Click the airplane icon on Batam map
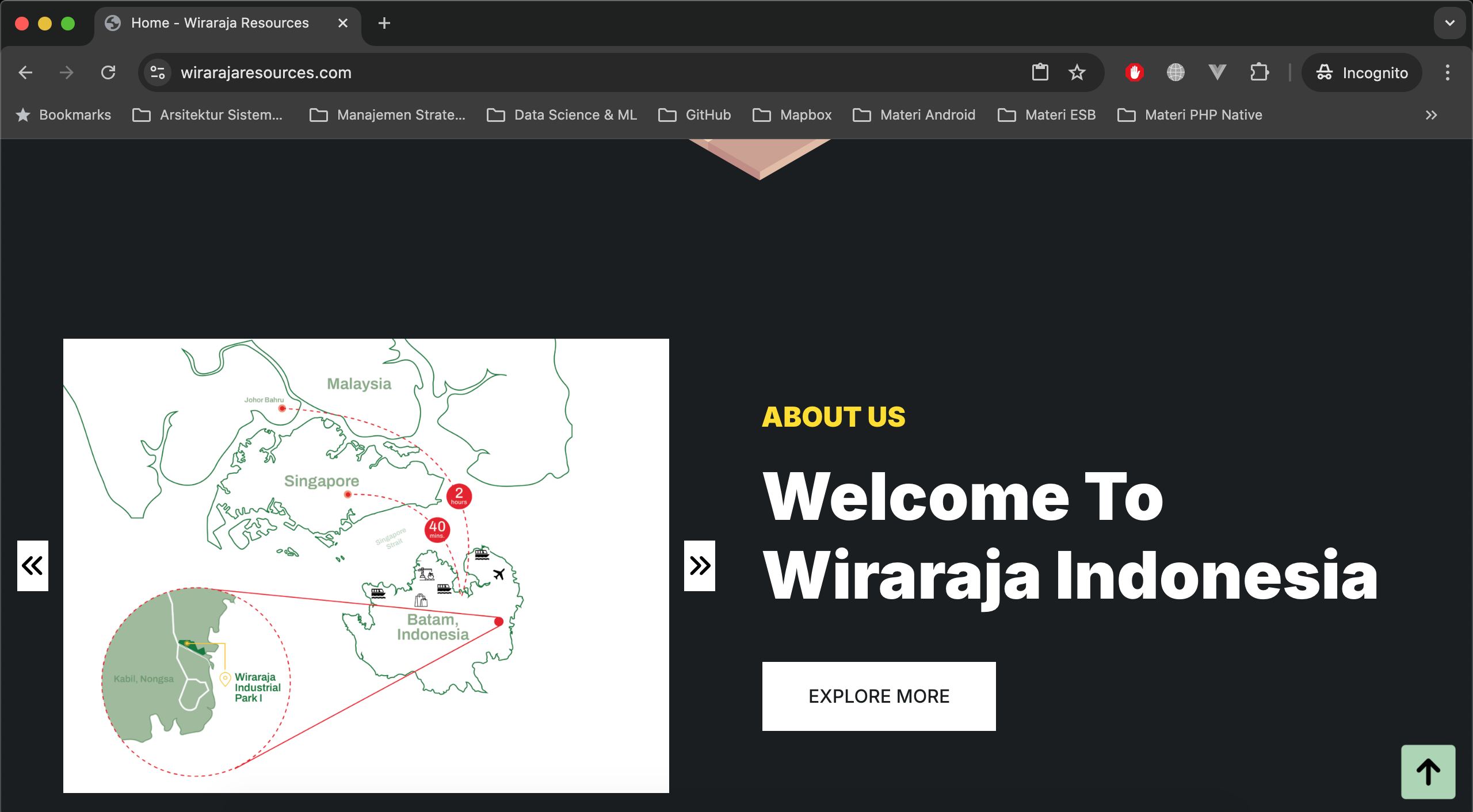The width and height of the screenshot is (1473, 812). click(x=499, y=574)
